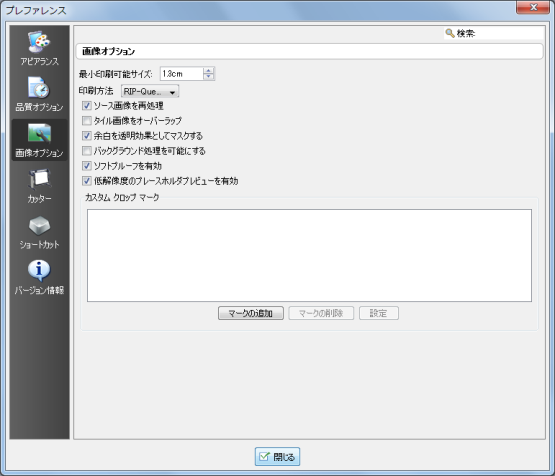Screen dimensions: 555x476
Task: Click the 1.3cm size input field
Action: click(182, 74)
